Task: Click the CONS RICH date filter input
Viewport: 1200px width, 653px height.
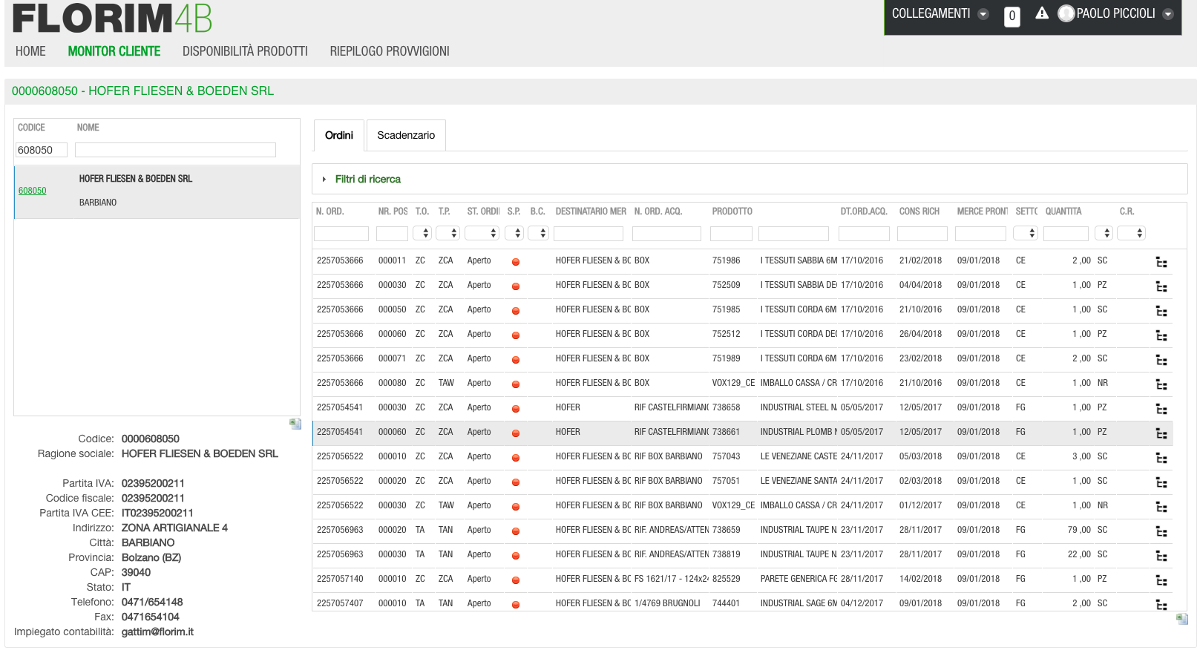Action: pyautogui.click(x=922, y=233)
